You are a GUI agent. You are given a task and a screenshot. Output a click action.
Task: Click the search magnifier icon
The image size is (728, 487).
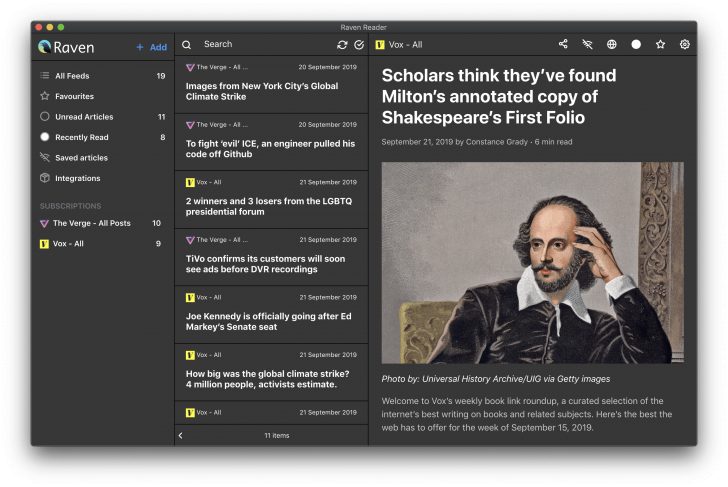187,45
